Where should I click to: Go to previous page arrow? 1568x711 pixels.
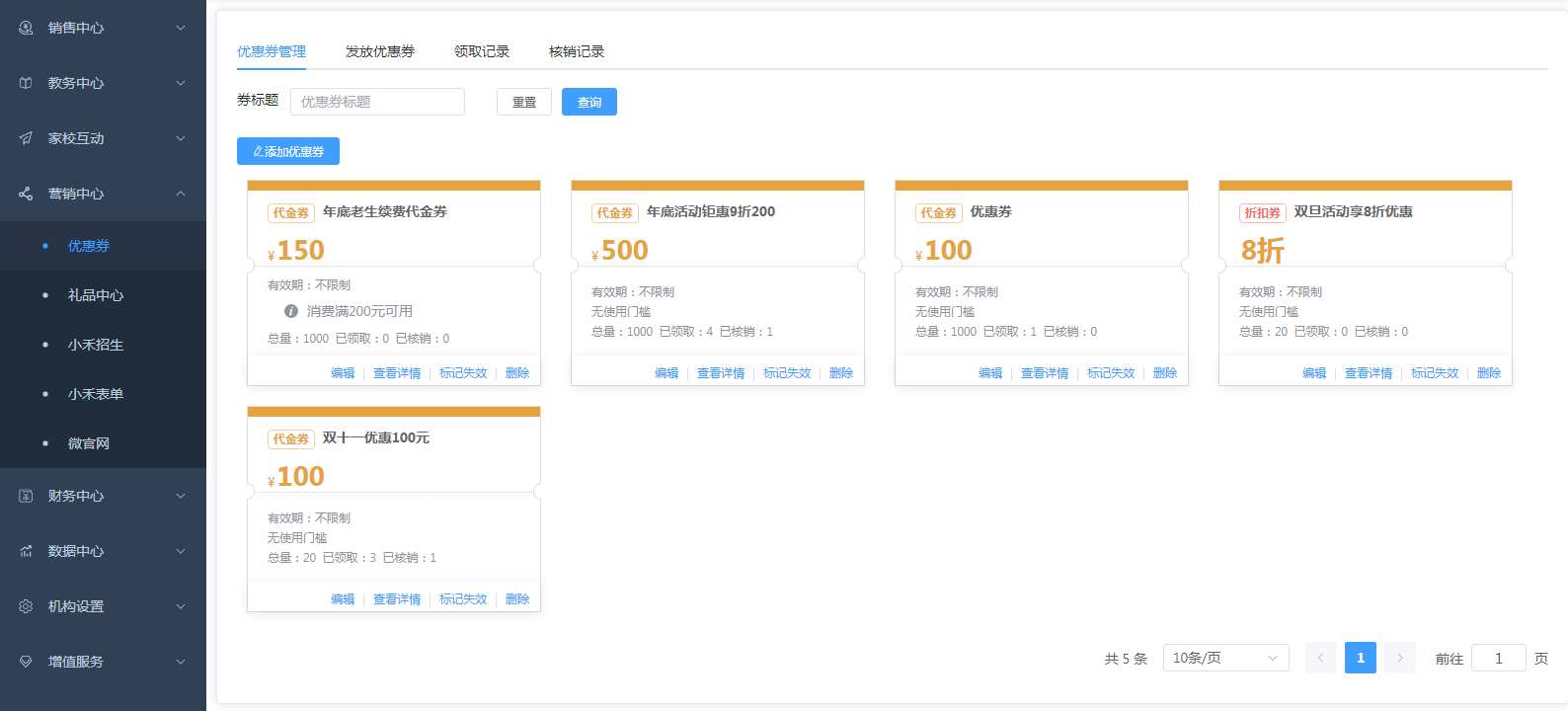tap(1320, 658)
